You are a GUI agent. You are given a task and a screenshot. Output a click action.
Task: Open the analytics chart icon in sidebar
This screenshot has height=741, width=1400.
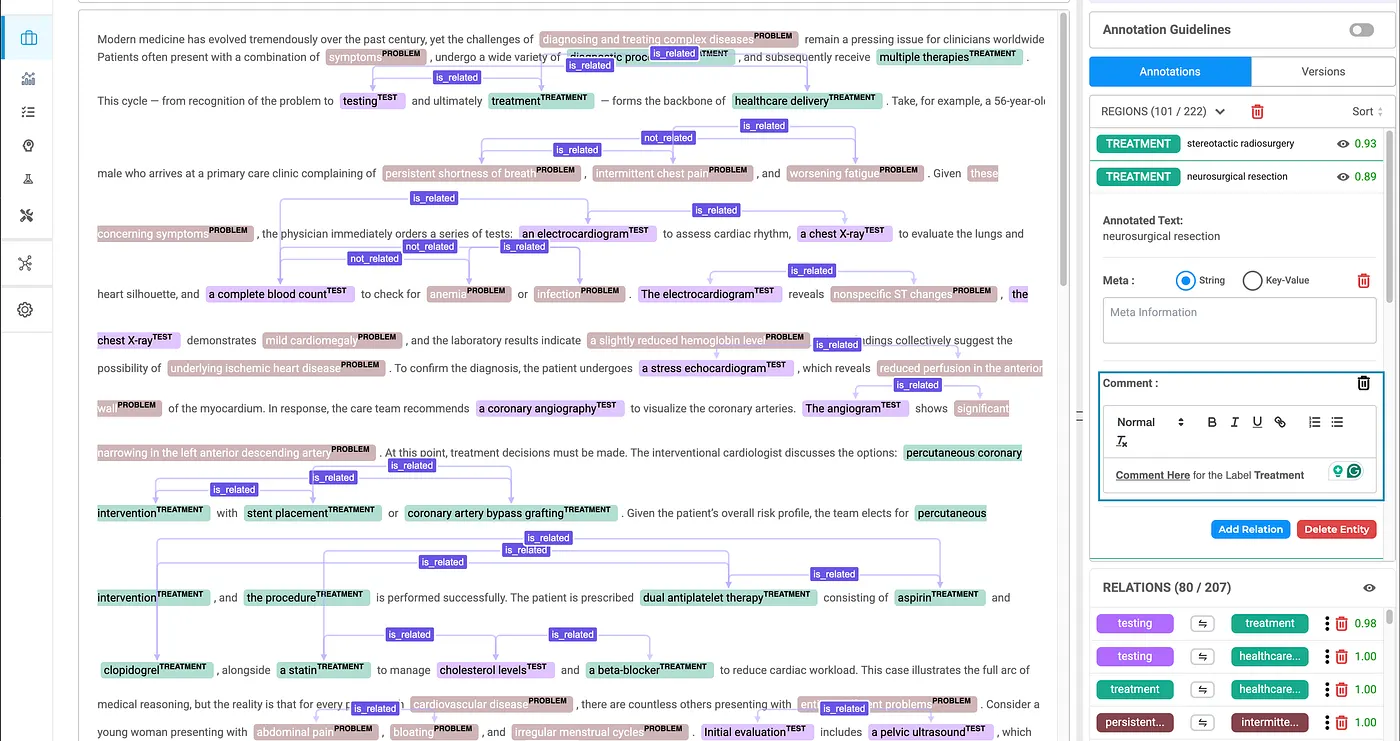[28, 79]
